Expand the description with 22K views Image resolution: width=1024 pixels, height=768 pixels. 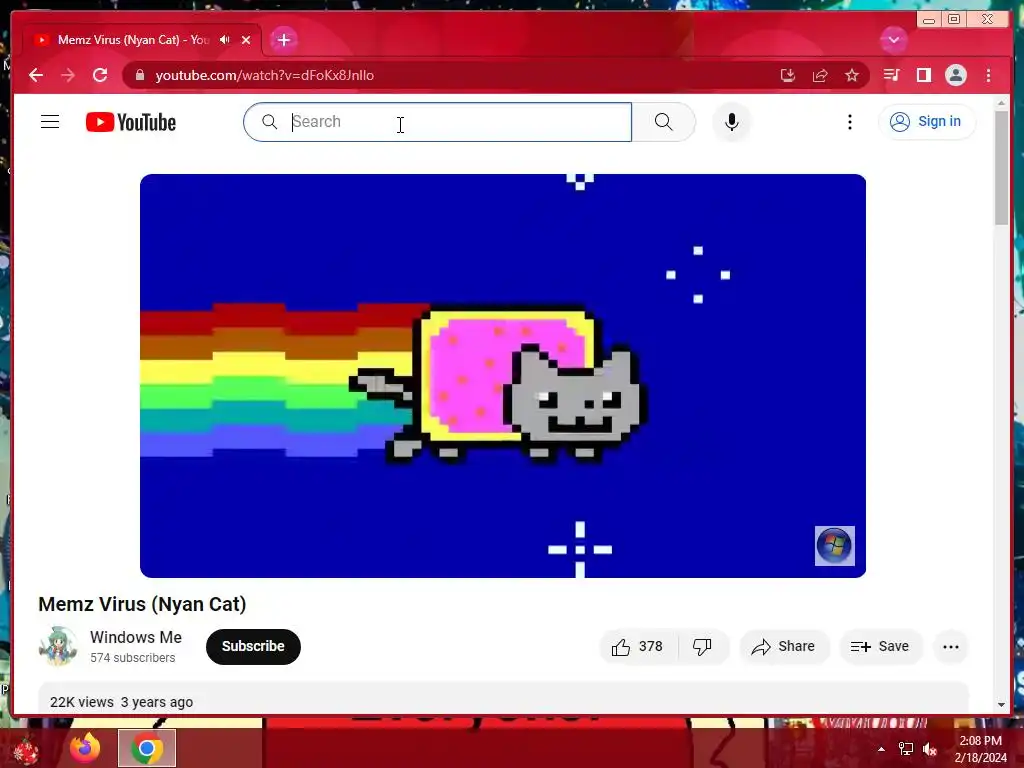coord(503,698)
